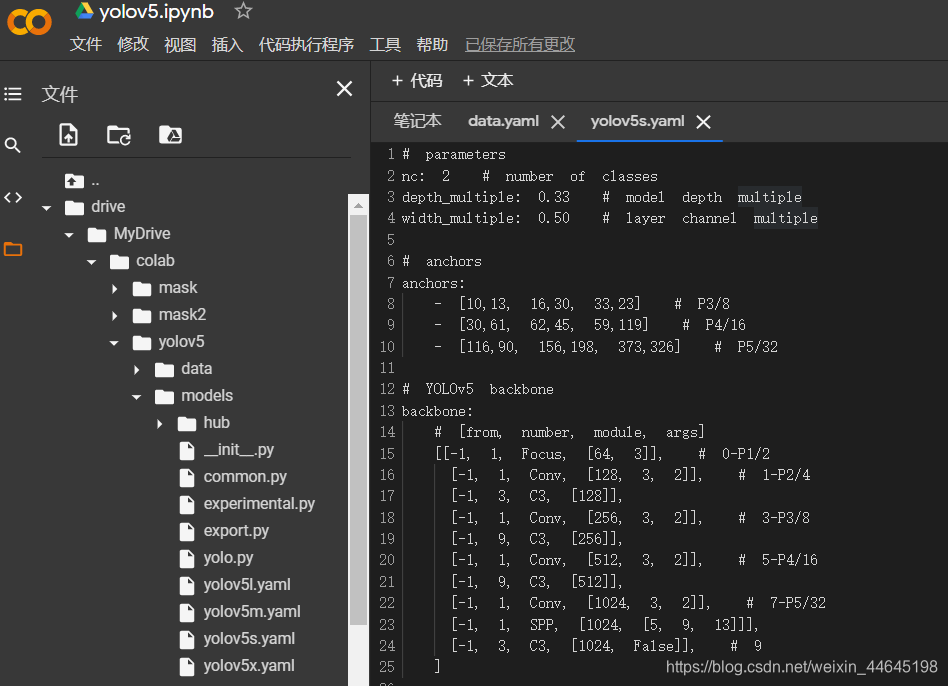
Task: Click the 'backbone:' line in editor
Action: tap(437, 412)
